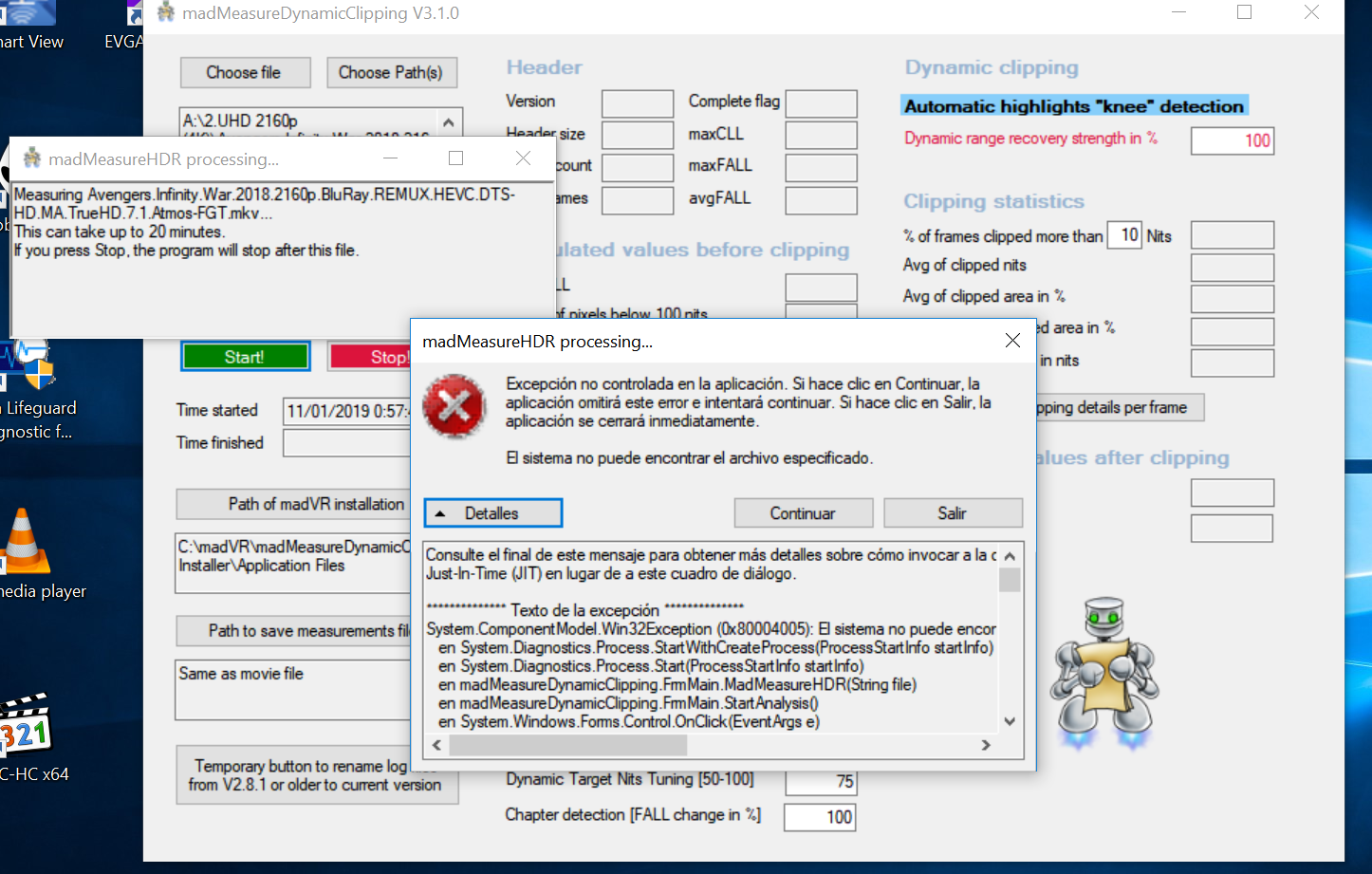Click Avg of clipped area in % field

[1233, 299]
